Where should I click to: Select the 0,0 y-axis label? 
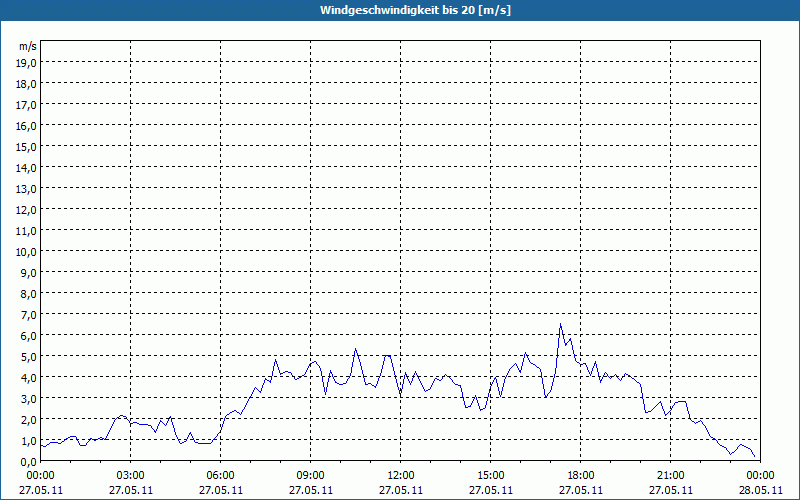(30, 462)
